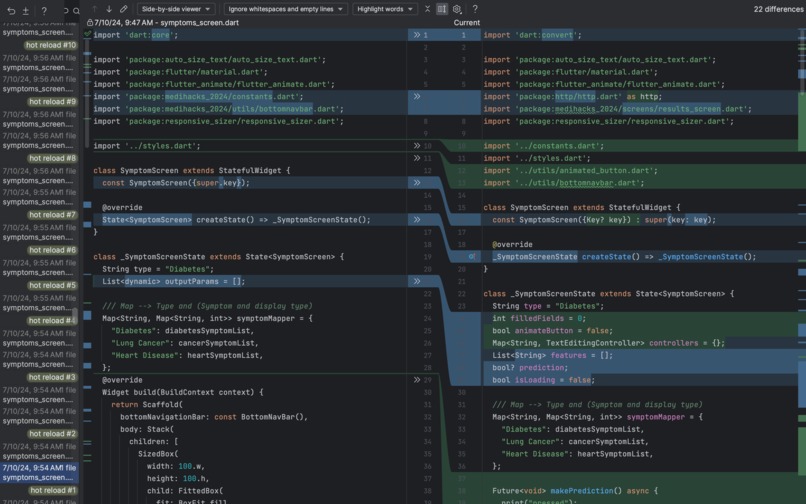Image resolution: width=806 pixels, height=504 pixels.
Task: Open the Highlight words dropdown
Action: click(385, 9)
